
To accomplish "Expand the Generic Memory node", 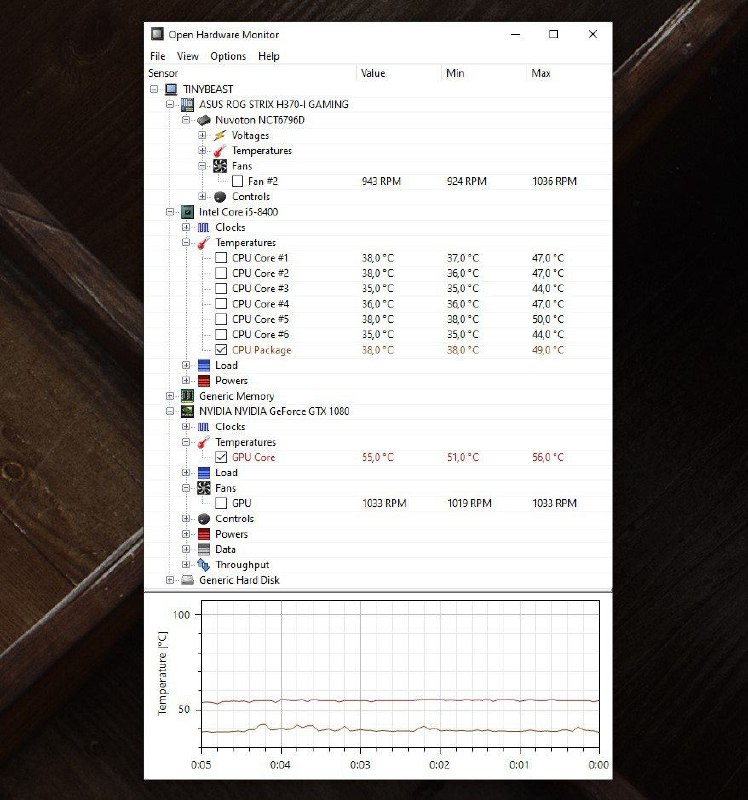I will (x=170, y=396).
